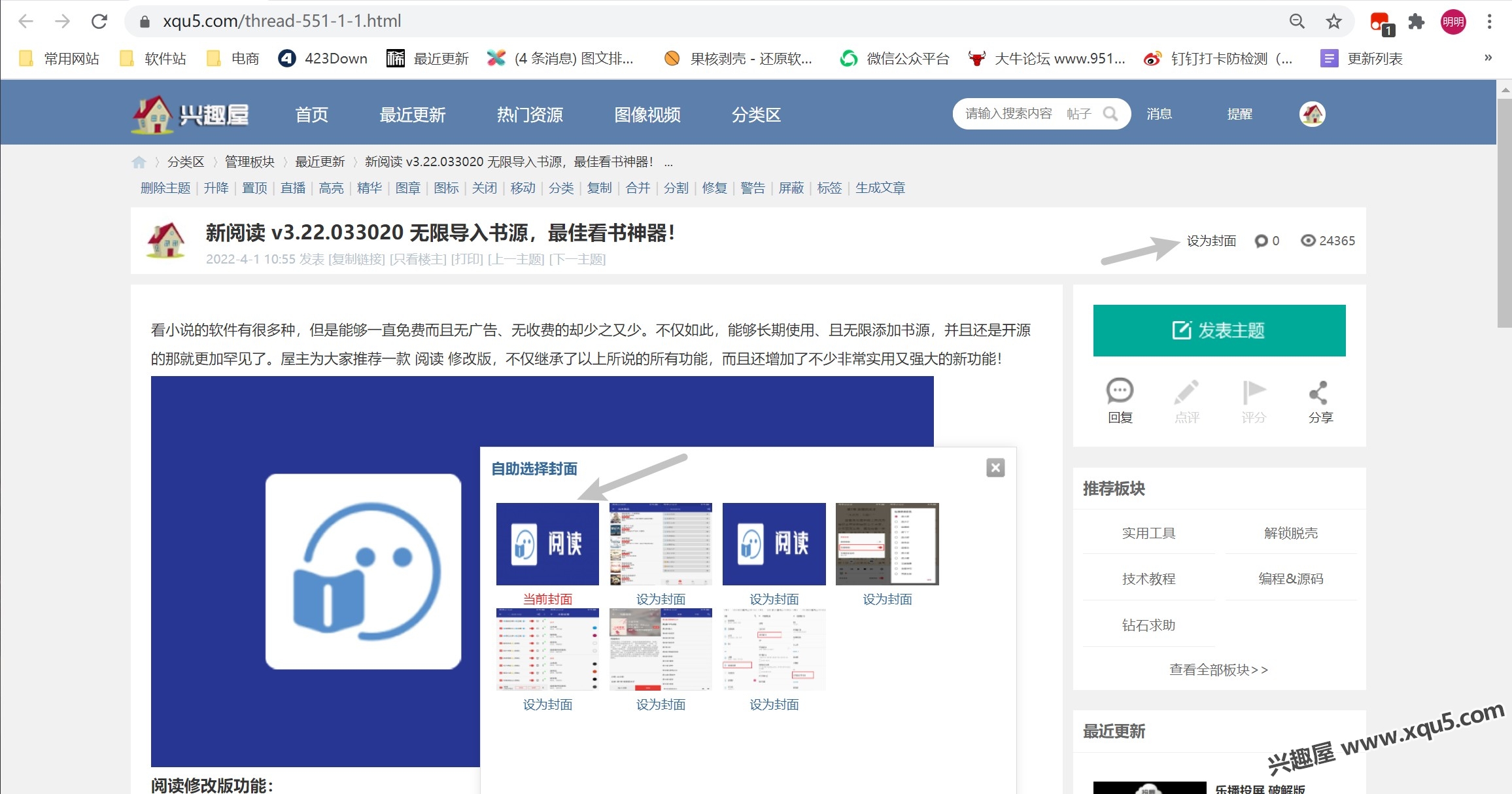Go to 首页 in site navigation
This screenshot has width=1512, height=794.
pos(311,115)
